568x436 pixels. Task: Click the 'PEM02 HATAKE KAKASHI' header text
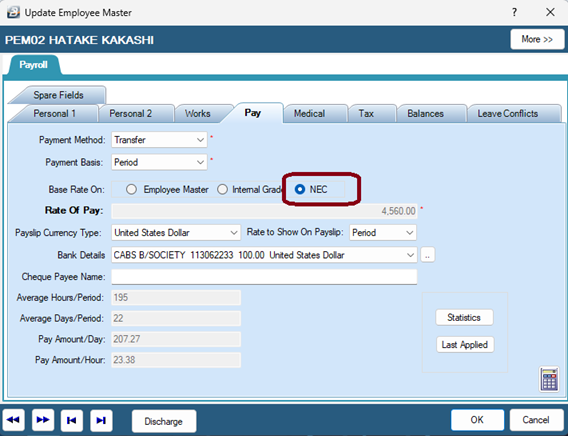79,40
